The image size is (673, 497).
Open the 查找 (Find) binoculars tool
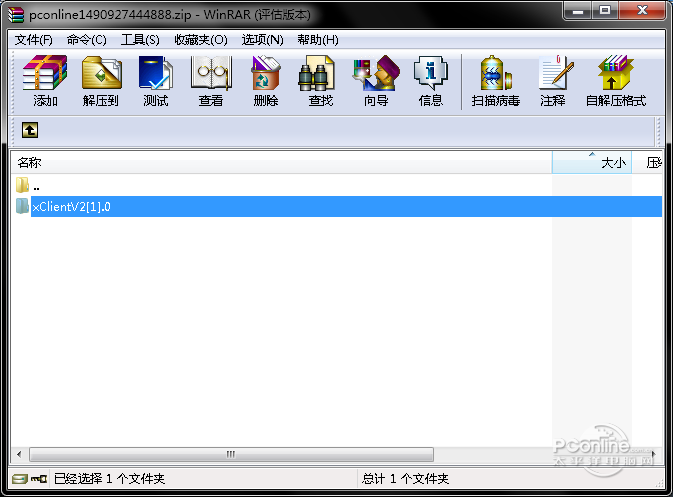coord(320,81)
